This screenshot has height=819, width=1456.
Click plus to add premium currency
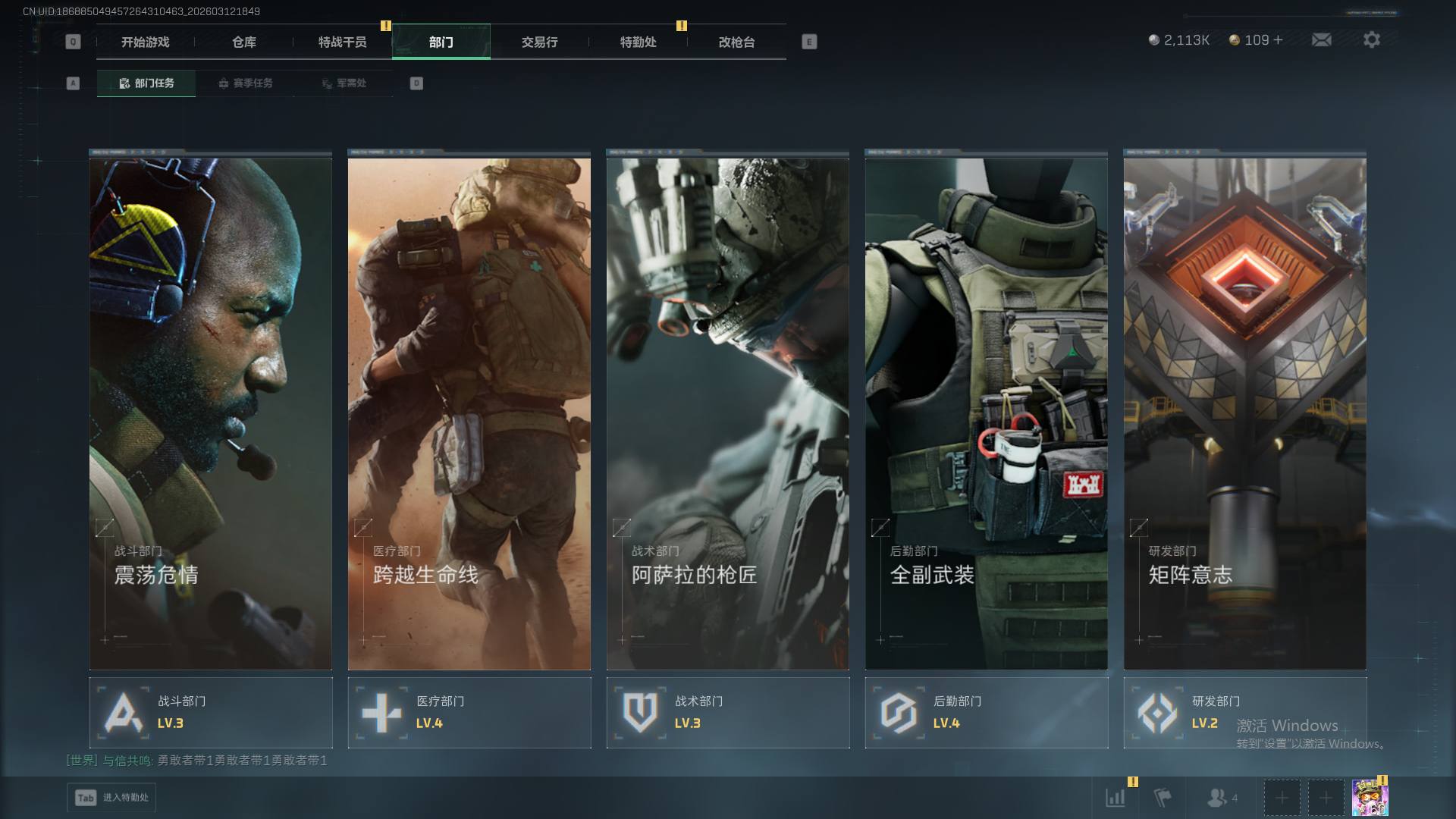pos(1279,39)
